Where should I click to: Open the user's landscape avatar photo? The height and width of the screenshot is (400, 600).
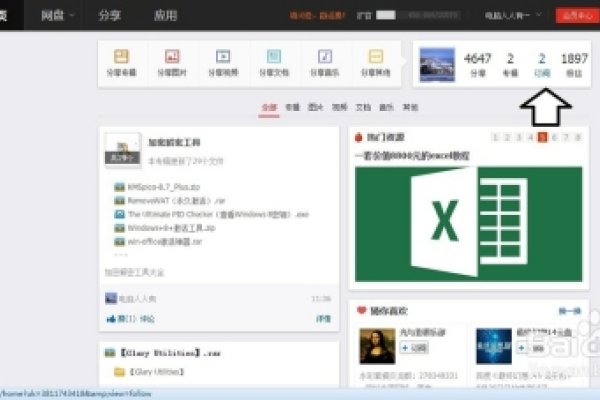tap(437, 65)
